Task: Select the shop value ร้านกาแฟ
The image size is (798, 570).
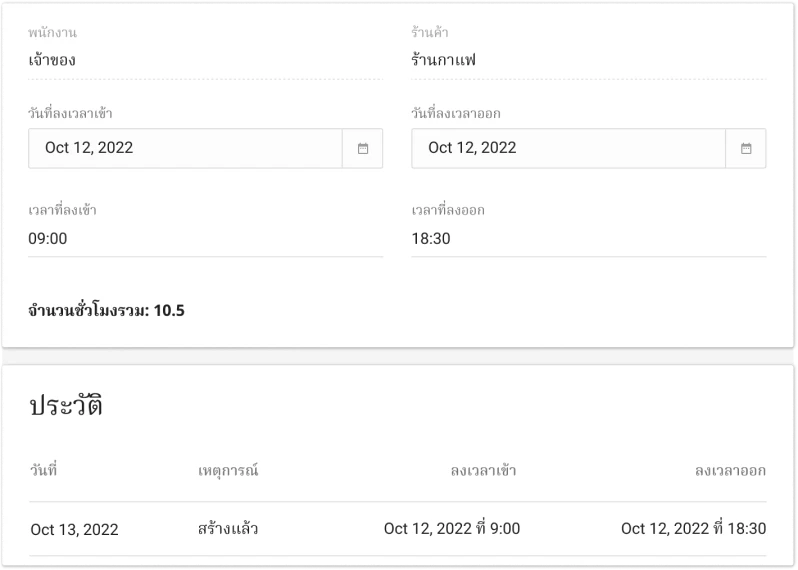Action: pyautogui.click(x=444, y=60)
